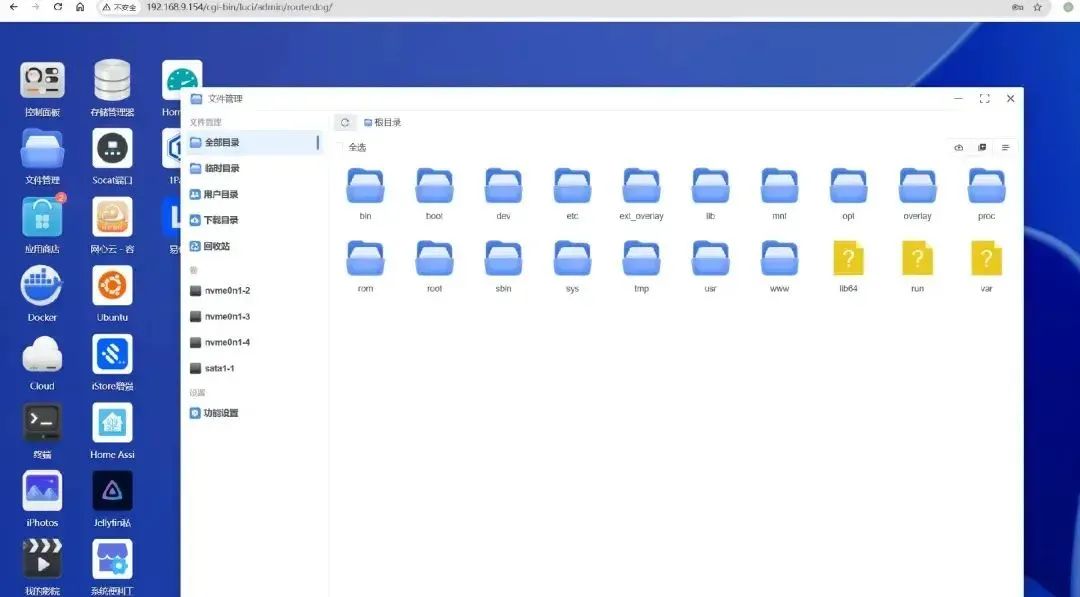Viewport: 1080px width, 597px height.
Task: Open the Cloud desktop icon
Action: tap(42, 354)
